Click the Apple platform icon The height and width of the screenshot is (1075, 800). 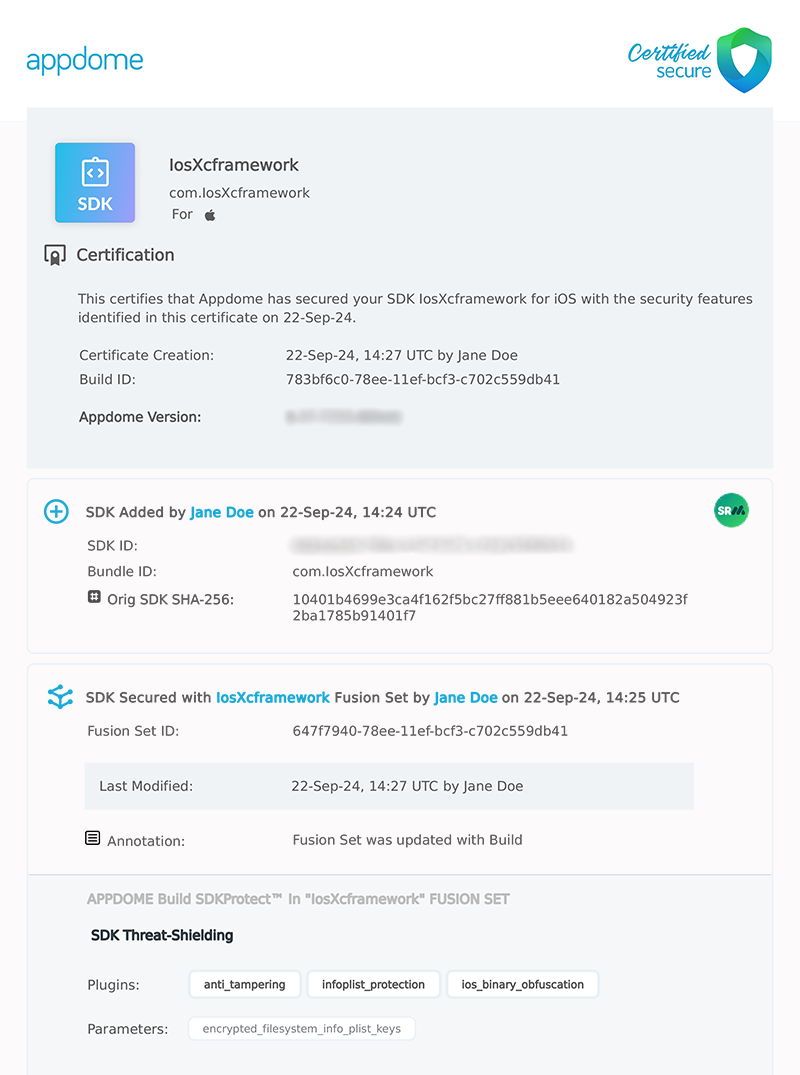pos(210,215)
